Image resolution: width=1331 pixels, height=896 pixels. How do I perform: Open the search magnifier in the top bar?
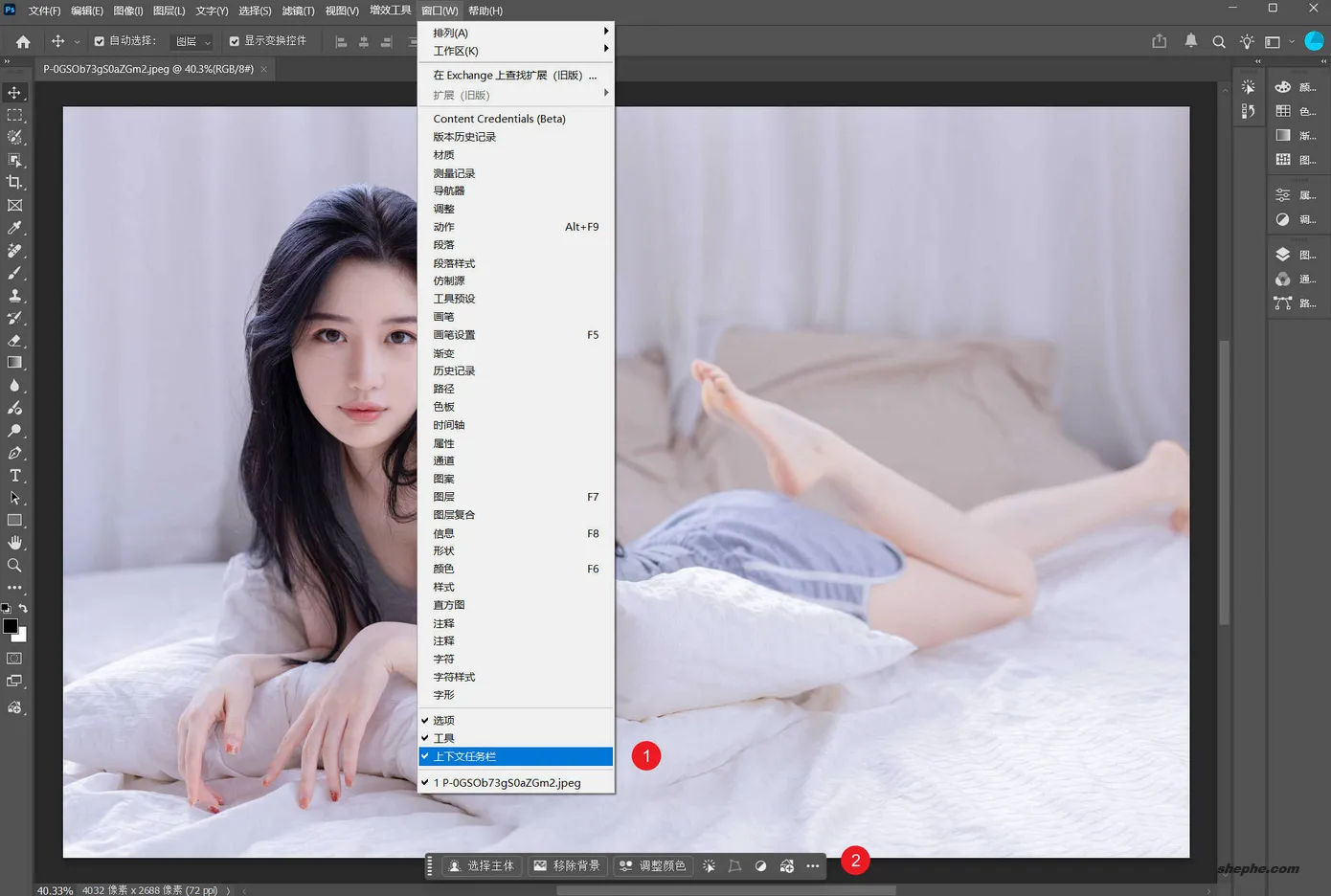coord(1219,41)
